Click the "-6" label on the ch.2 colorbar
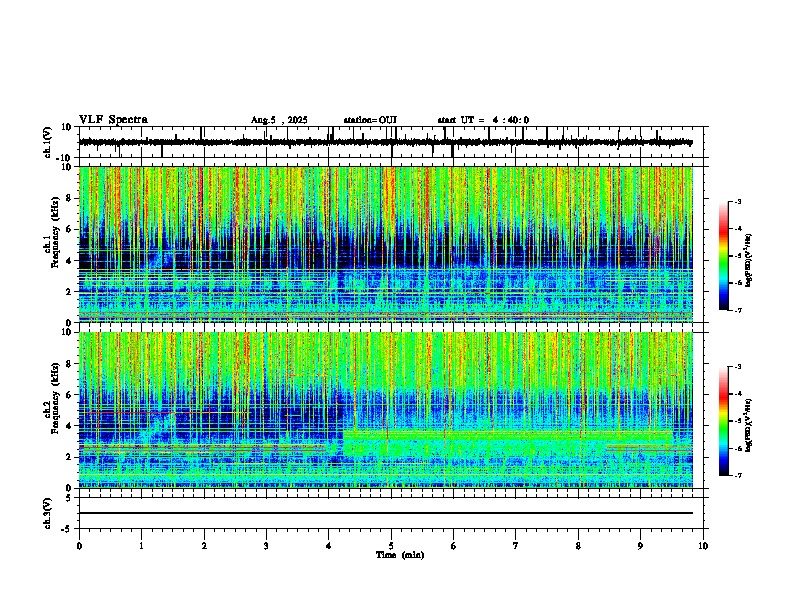The height and width of the screenshot is (612, 792). pos(737,448)
